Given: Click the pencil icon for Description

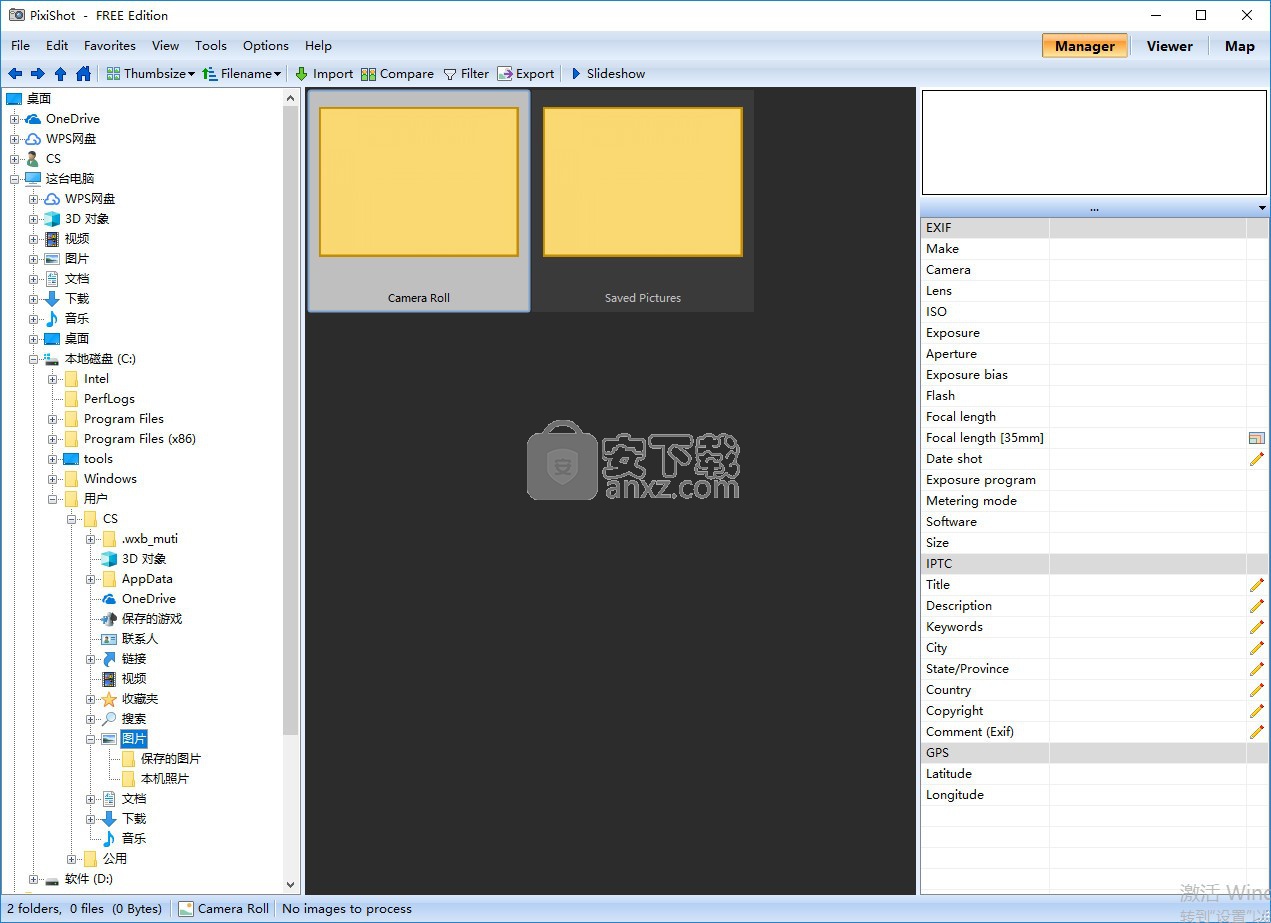Looking at the screenshot, I should pyautogui.click(x=1257, y=606).
